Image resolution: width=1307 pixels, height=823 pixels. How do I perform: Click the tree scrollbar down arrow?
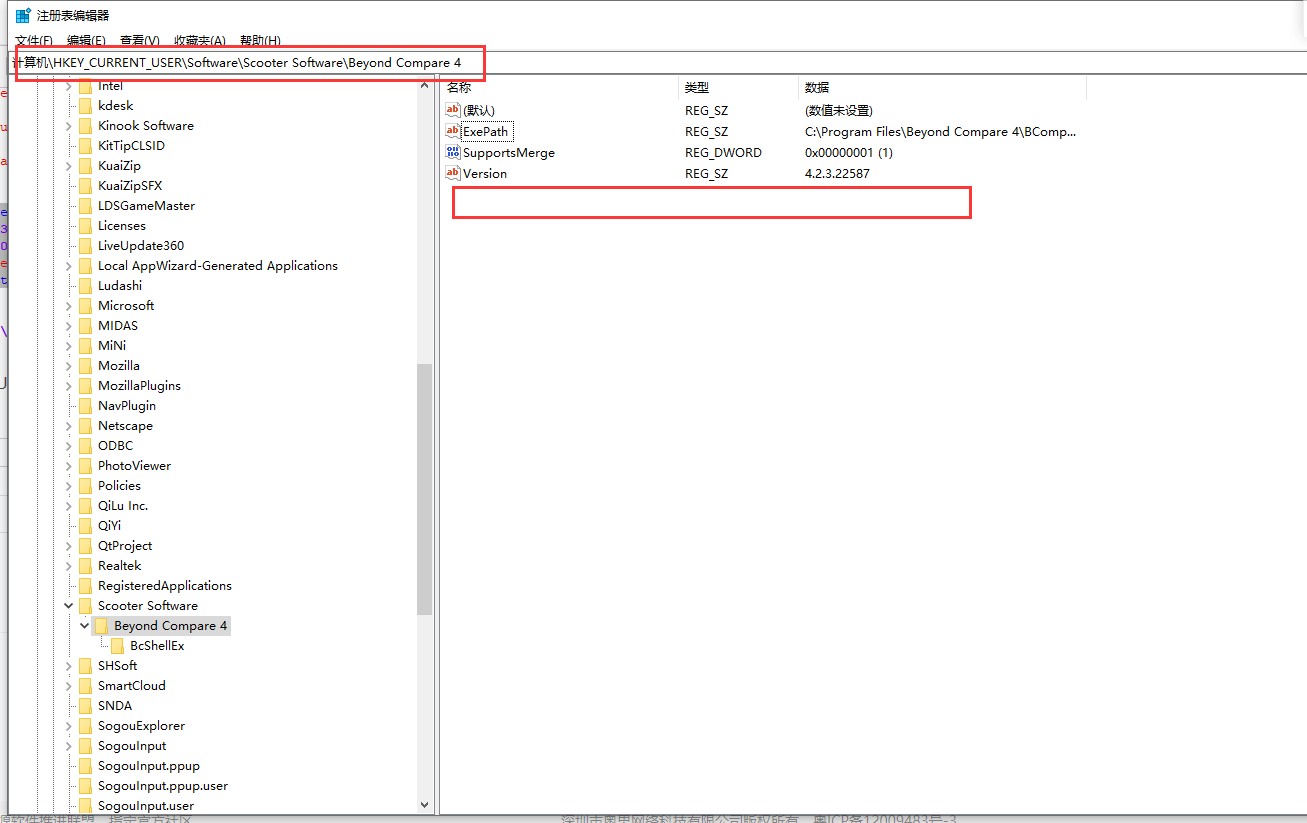pyautogui.click(x=425, y=804)
